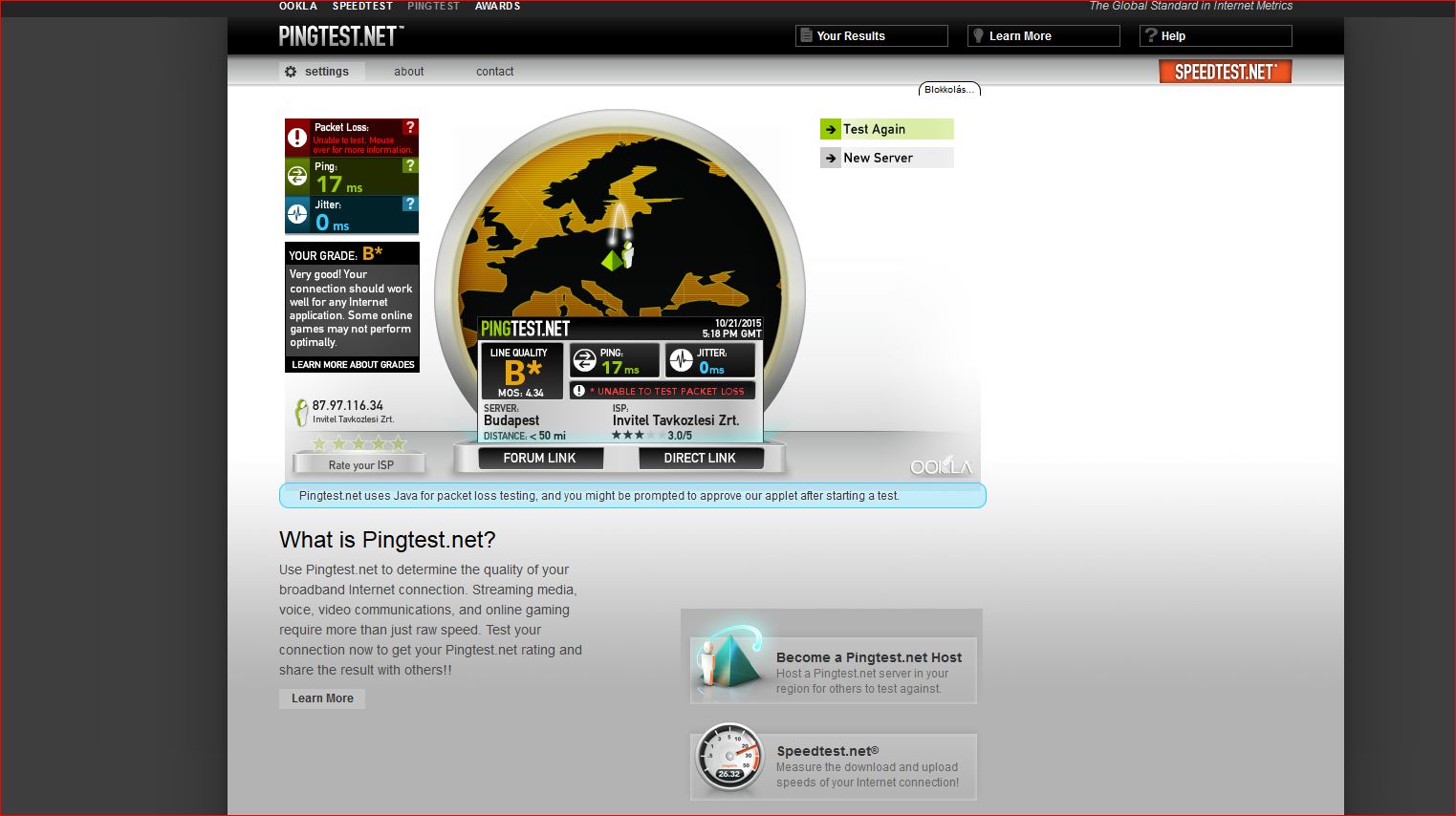
Task: Click the New Server arrow icon
Action: coord(831,158)
